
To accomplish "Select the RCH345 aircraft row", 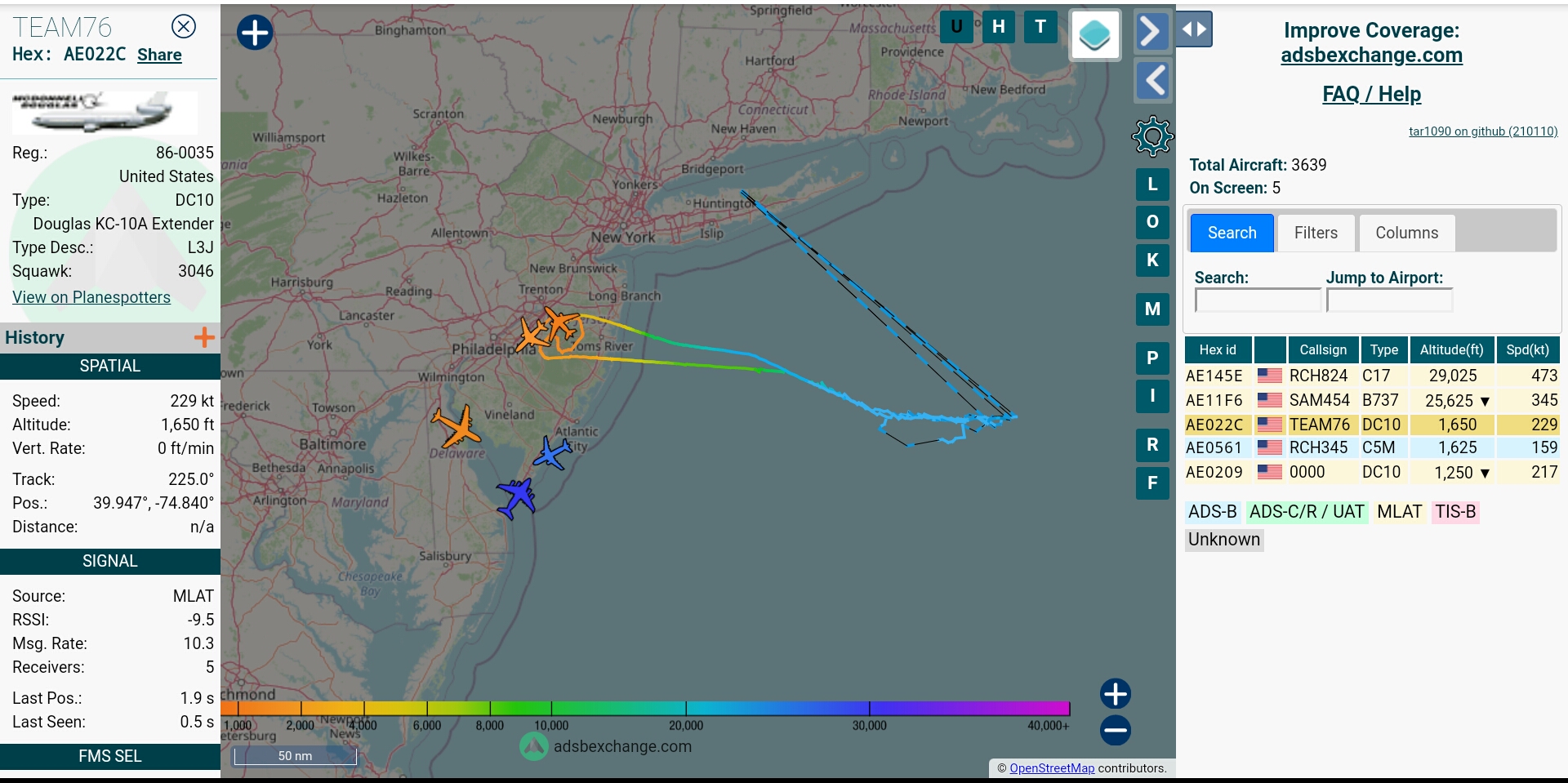I will [x=1372, y=447].
